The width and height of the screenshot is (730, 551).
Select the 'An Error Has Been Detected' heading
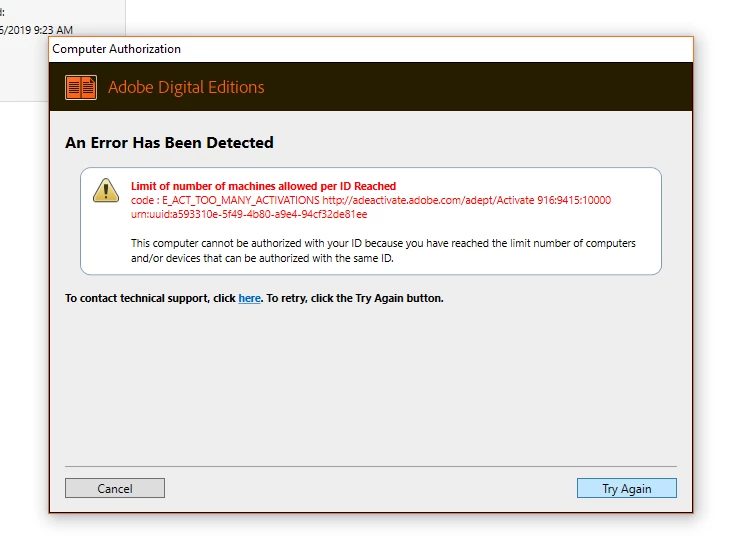169,142
